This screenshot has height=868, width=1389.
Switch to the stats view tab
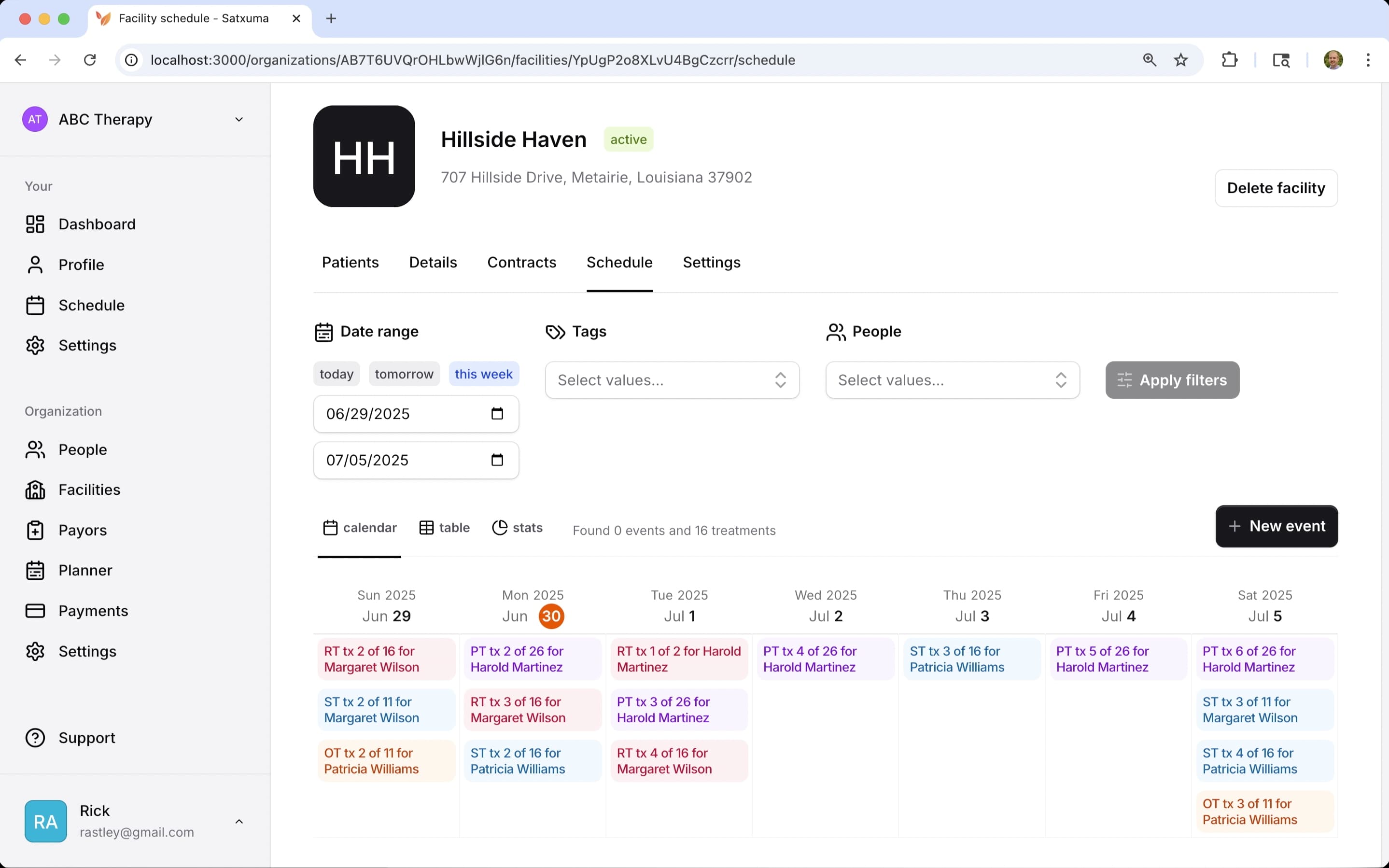[x=517, y=528]
